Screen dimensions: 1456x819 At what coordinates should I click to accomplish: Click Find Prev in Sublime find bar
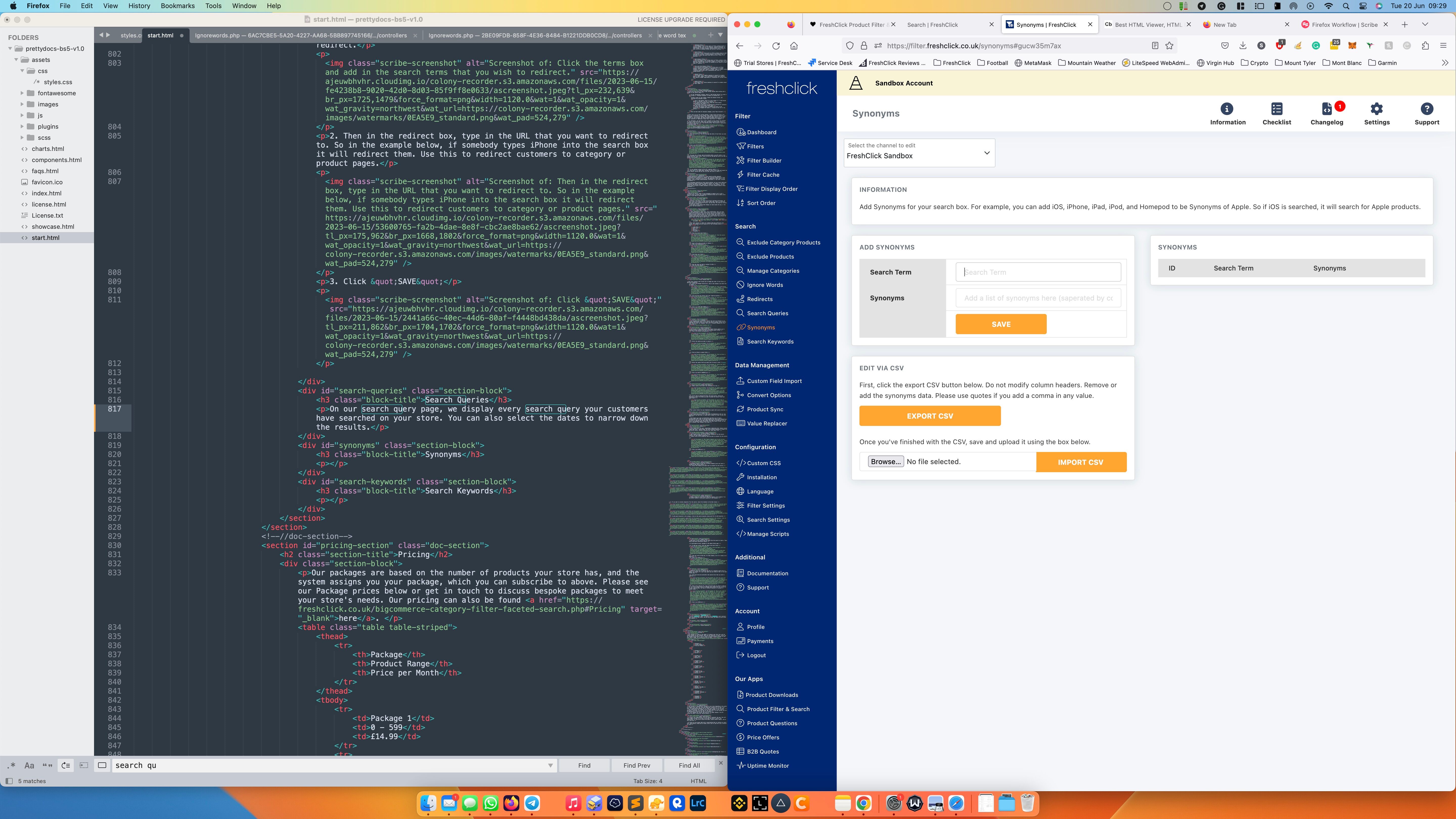point(636,765)
